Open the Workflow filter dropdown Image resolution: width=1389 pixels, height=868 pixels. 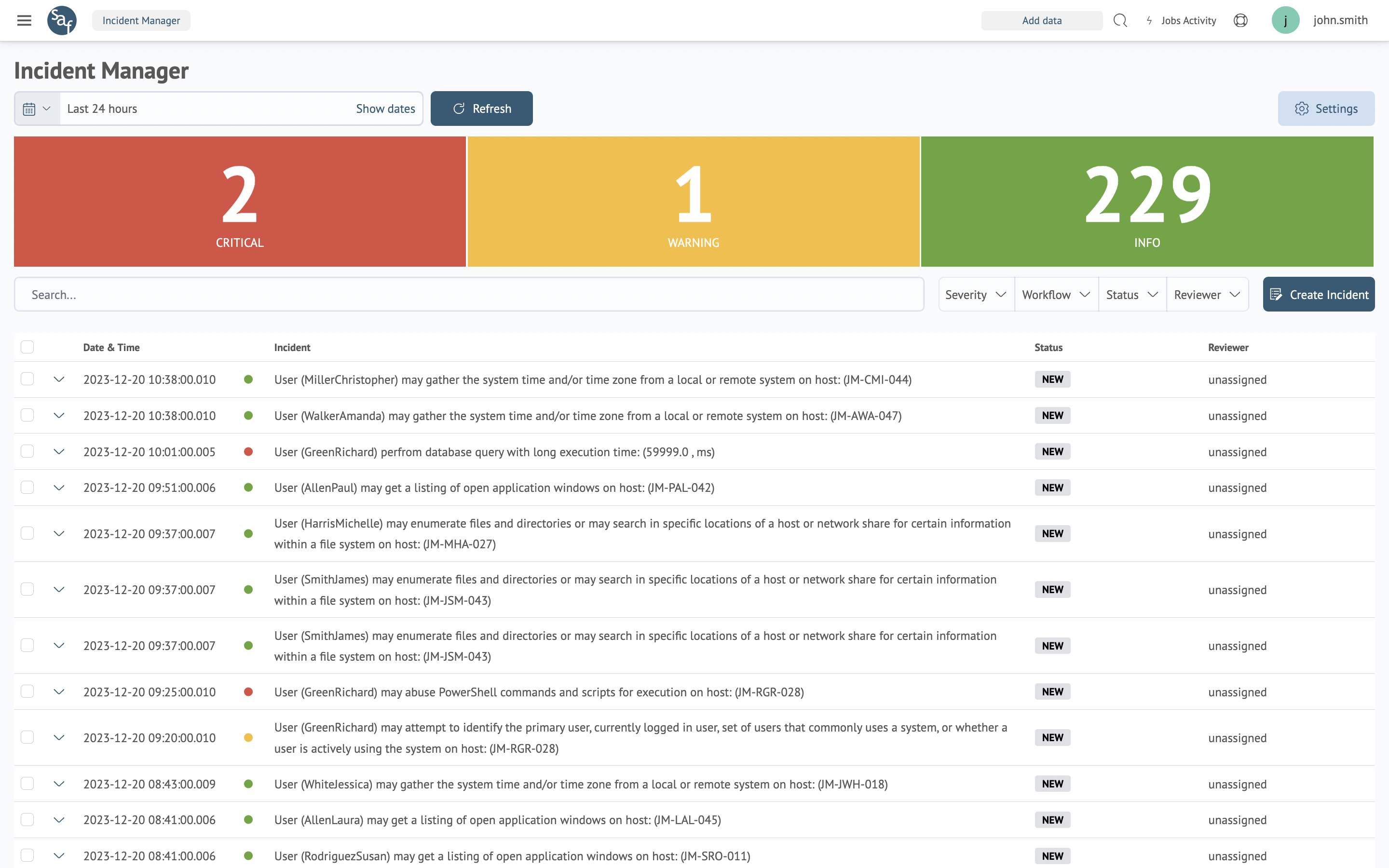[x=1056, y=295]
